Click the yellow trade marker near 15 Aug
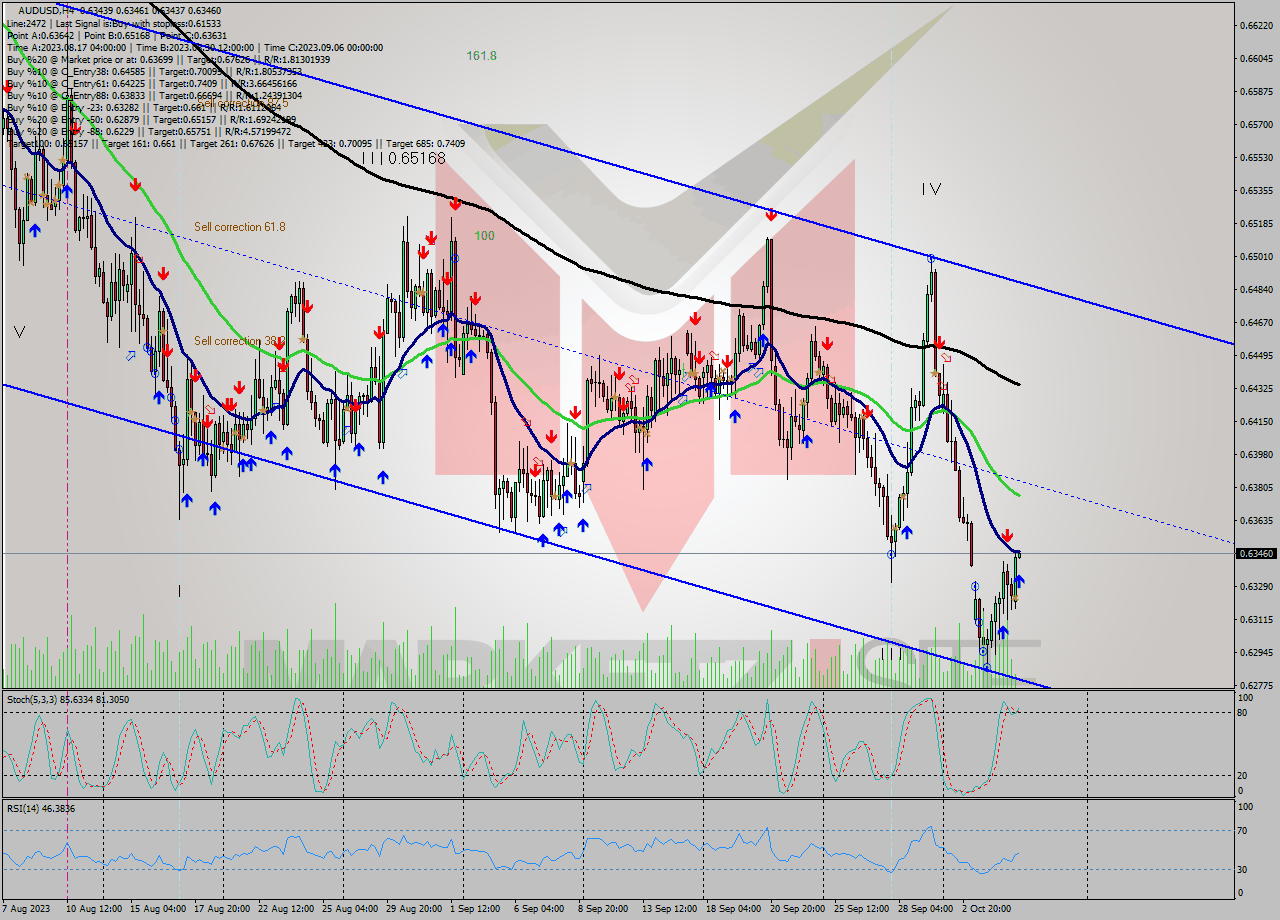Image resolution: width=1280 pixels, height=920 pixels. coord(163,331)
